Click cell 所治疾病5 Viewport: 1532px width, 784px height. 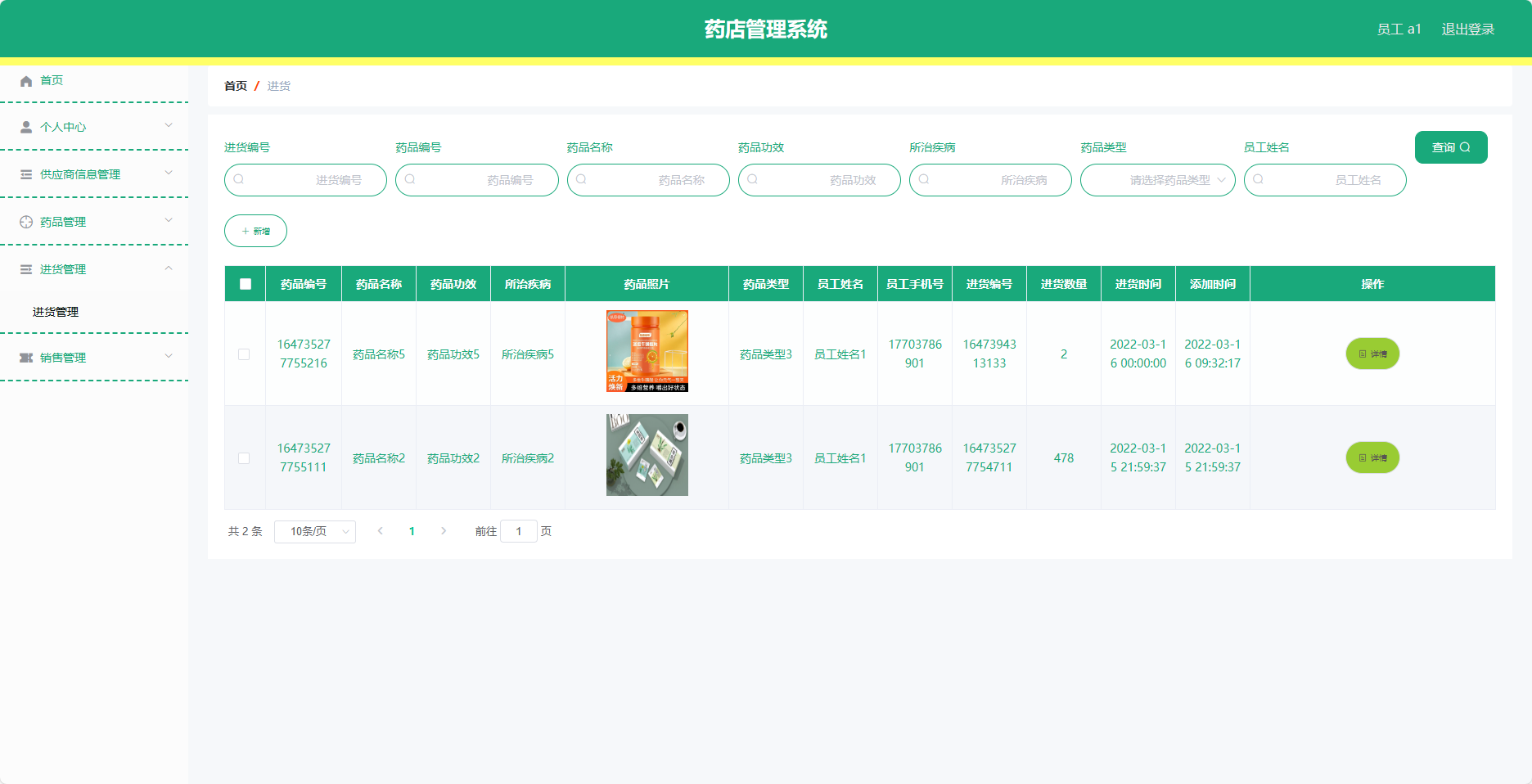tap(528, 354)
